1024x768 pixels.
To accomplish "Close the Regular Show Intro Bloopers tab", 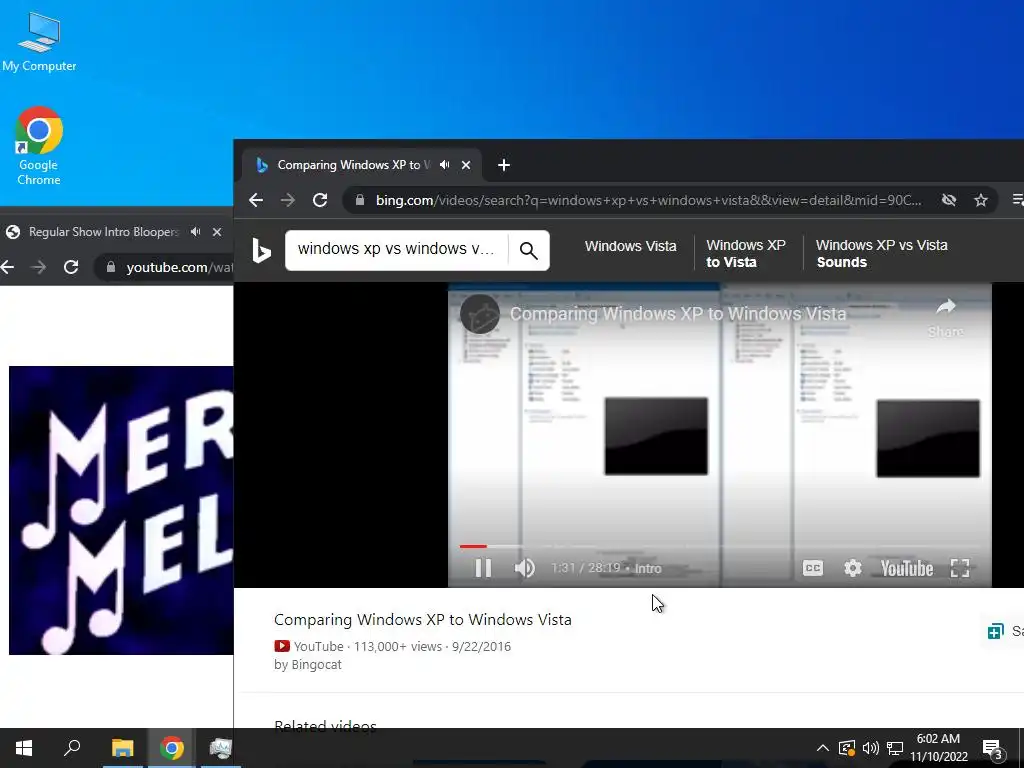I will click(217, 232).
